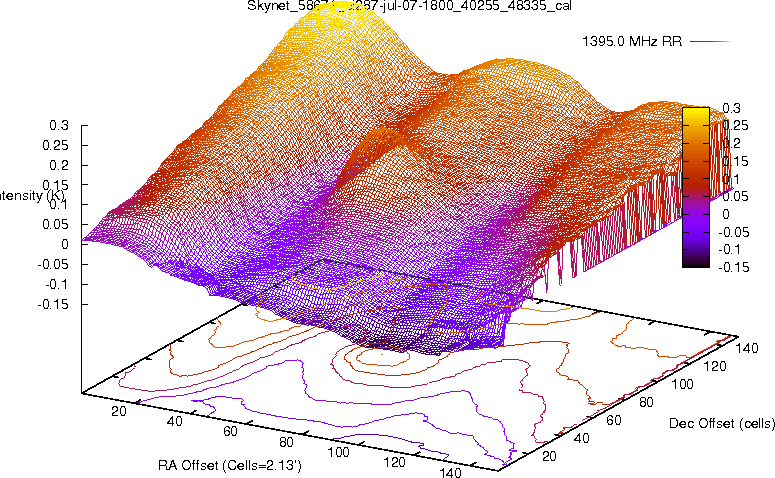Click the 0.25 label on the color scale

tap(735, 126)
